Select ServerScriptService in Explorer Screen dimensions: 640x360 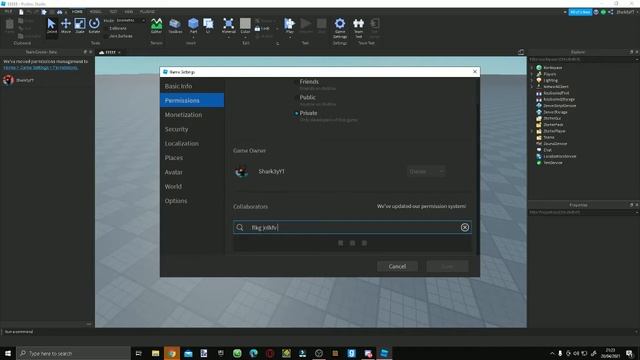pos(559,106)
